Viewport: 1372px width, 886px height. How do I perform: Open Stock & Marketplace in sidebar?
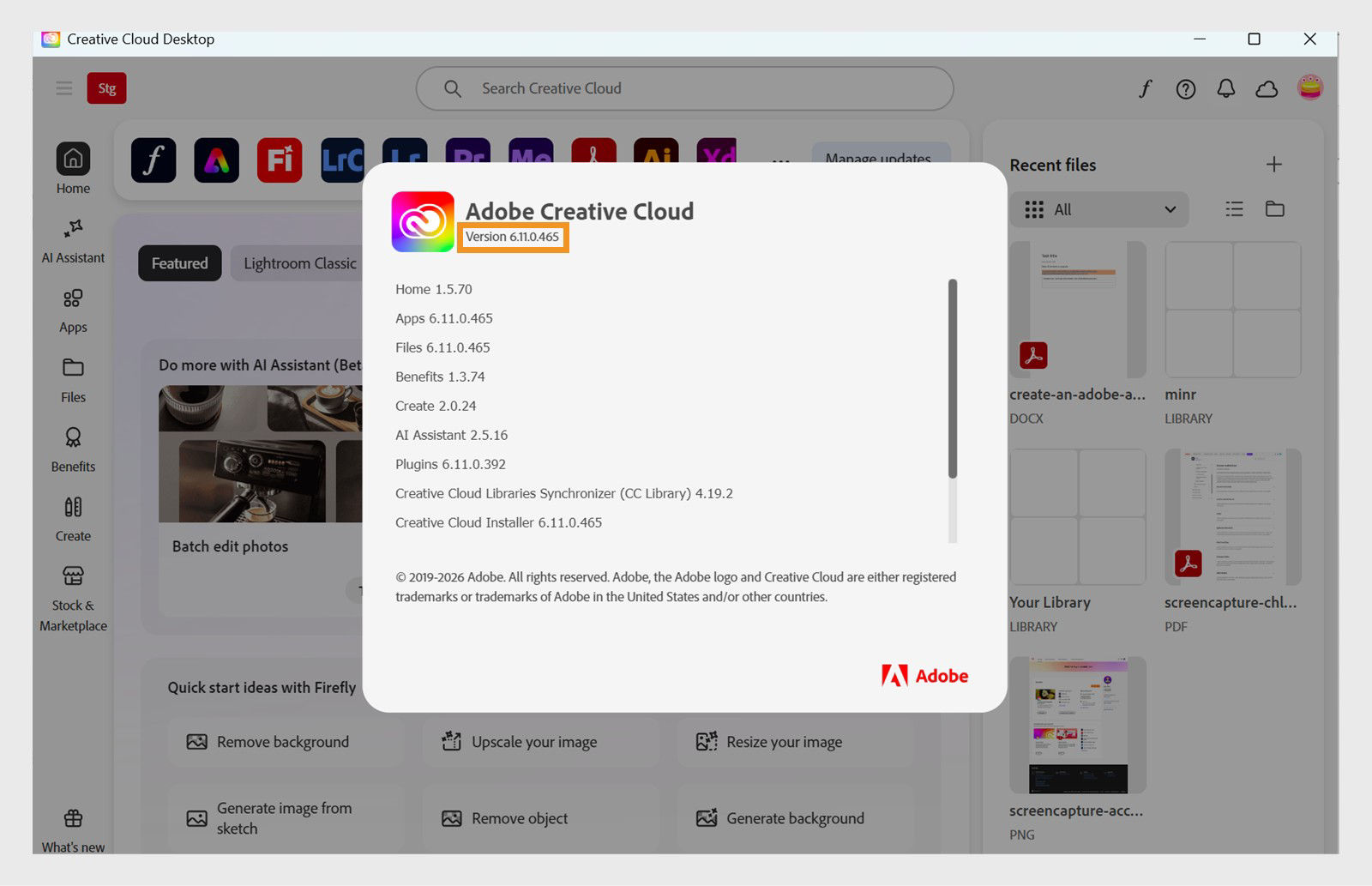tap(73, 599)
